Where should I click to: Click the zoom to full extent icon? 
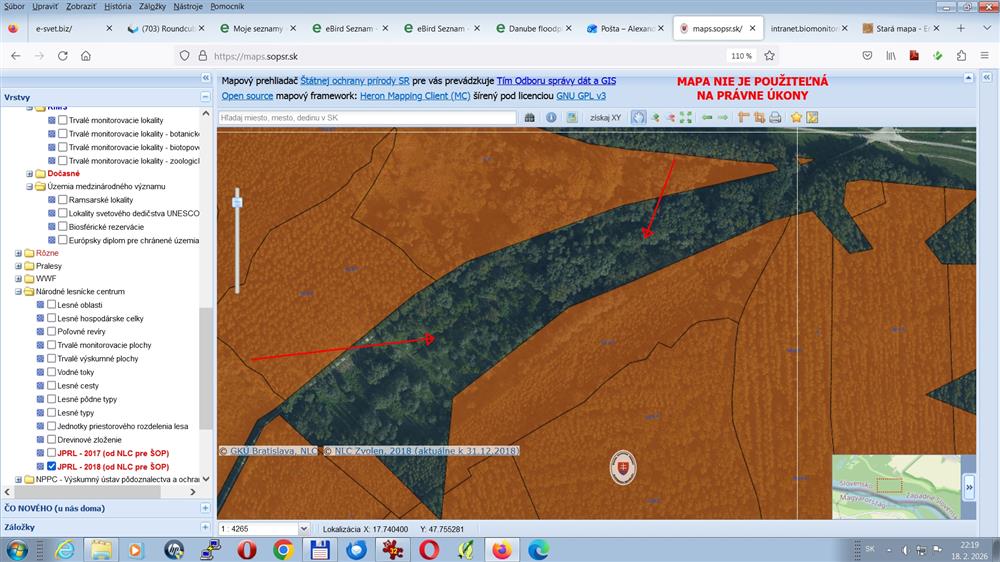click(686, 117)
